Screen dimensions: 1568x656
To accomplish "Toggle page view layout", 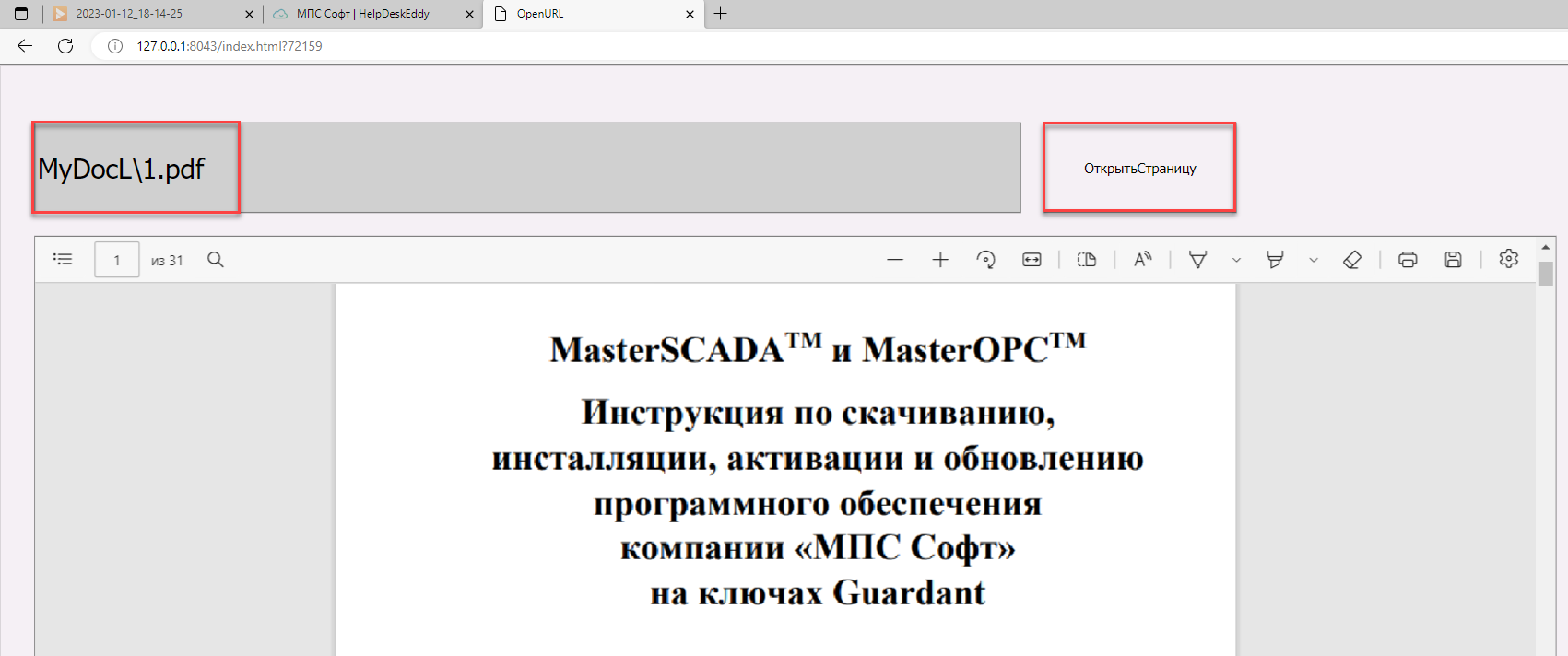I will [x=1087, y=260].
